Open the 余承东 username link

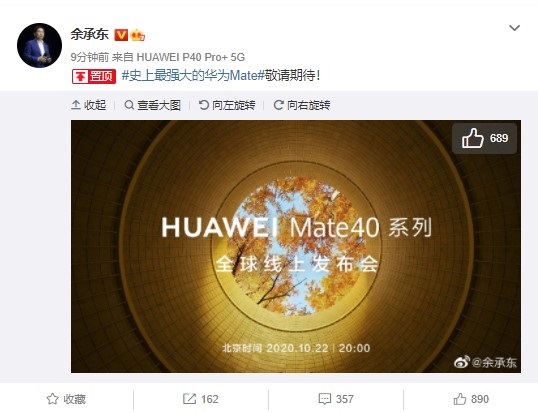pyautogui.click(x=90, y=35)
